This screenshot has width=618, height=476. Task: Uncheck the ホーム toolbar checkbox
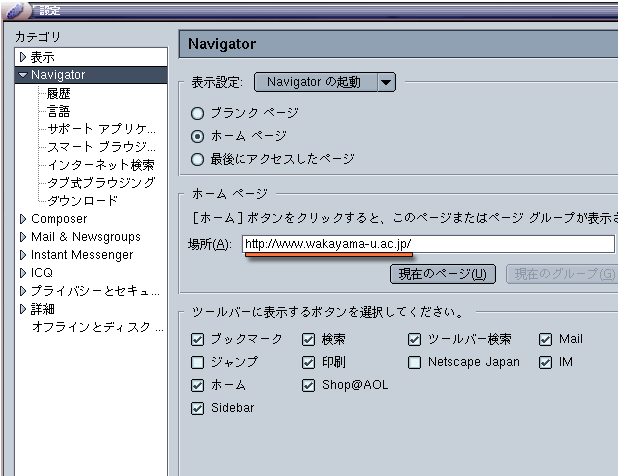point(197,385)
